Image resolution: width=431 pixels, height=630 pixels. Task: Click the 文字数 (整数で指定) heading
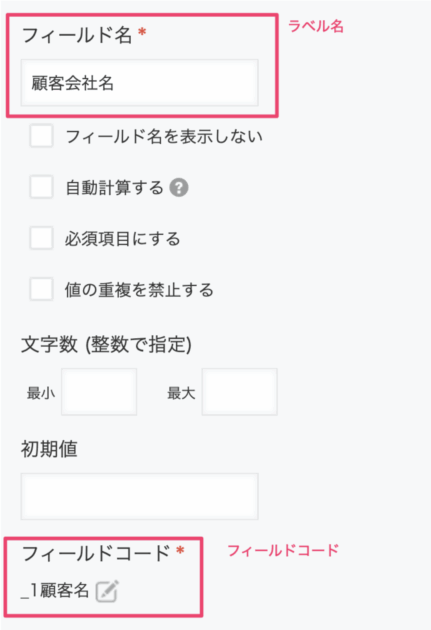pos(106,345)
